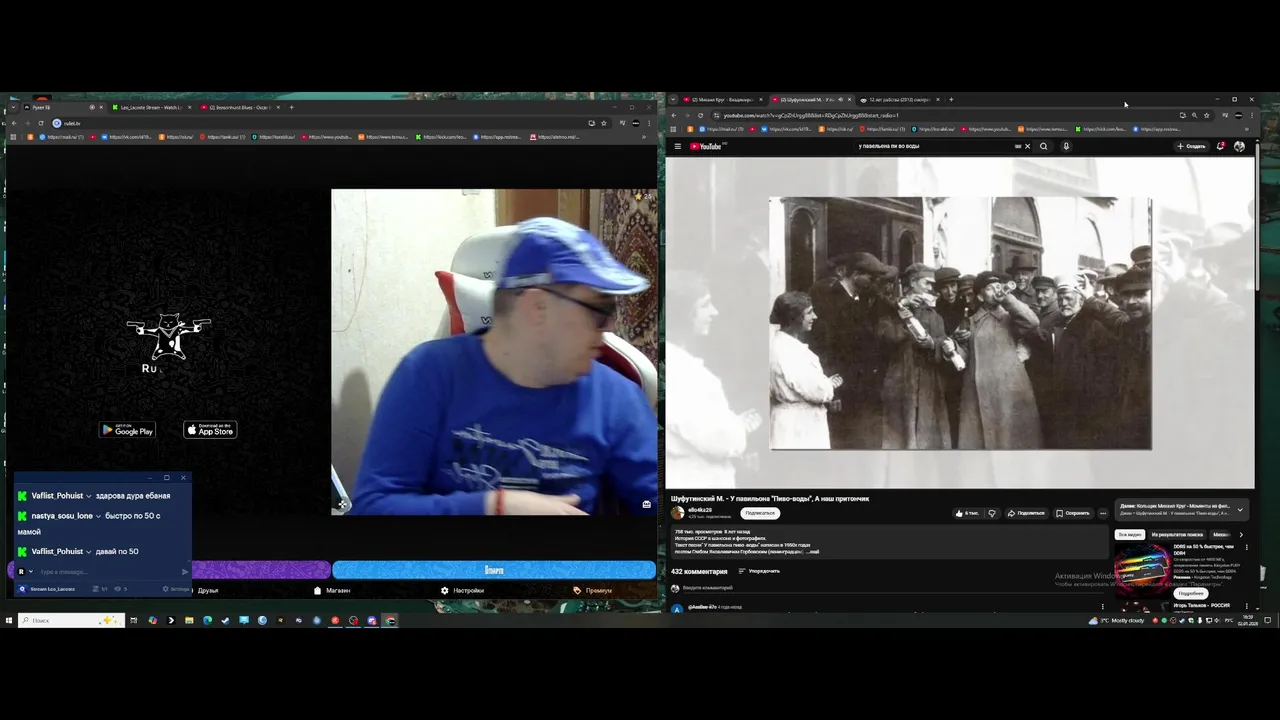The width and height of the screenshot is (1280, 720).
Task: Clear the YouTube search box with X
Action: (1027, 146)
